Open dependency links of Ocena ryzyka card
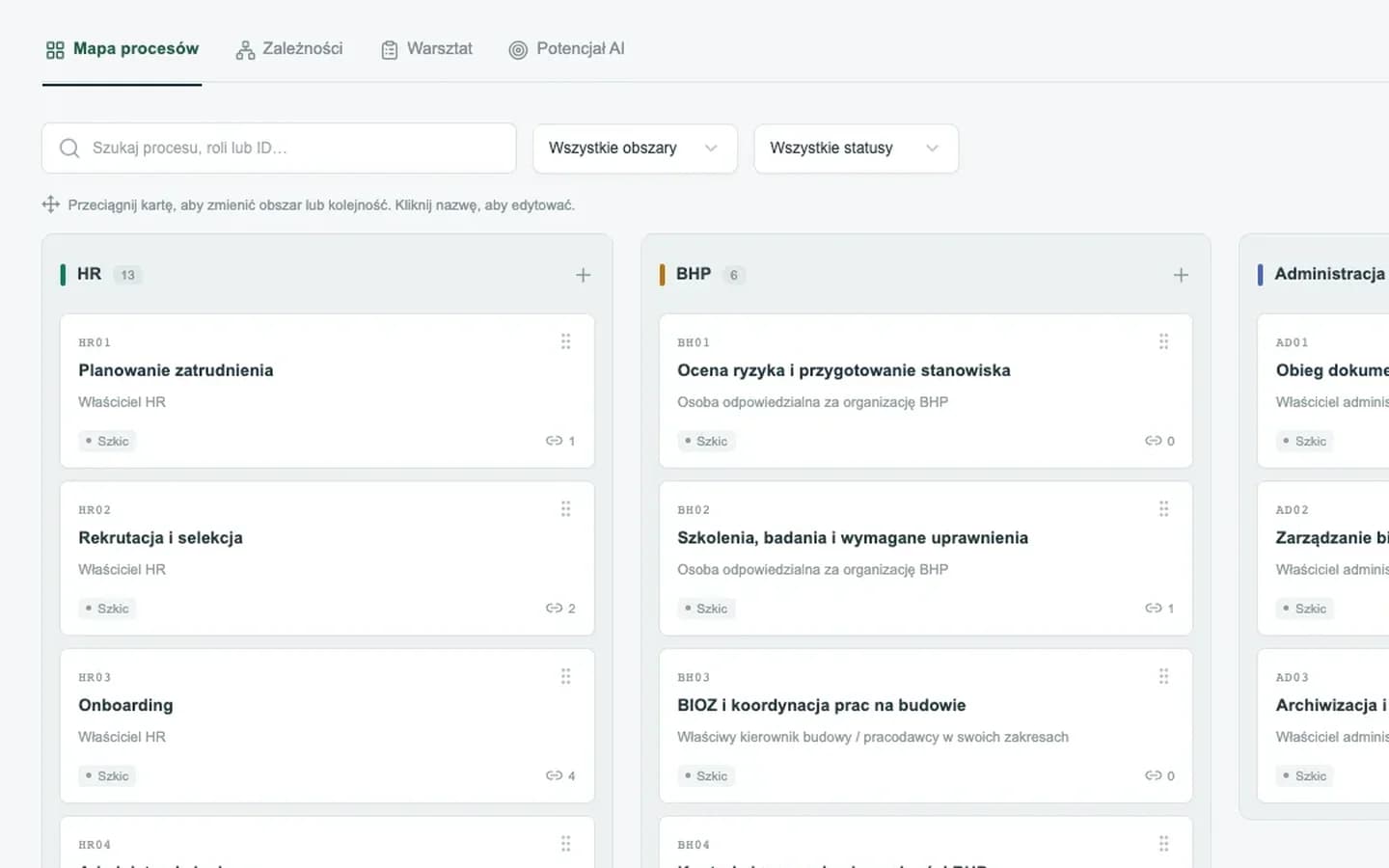 [x=1159, y=441]
